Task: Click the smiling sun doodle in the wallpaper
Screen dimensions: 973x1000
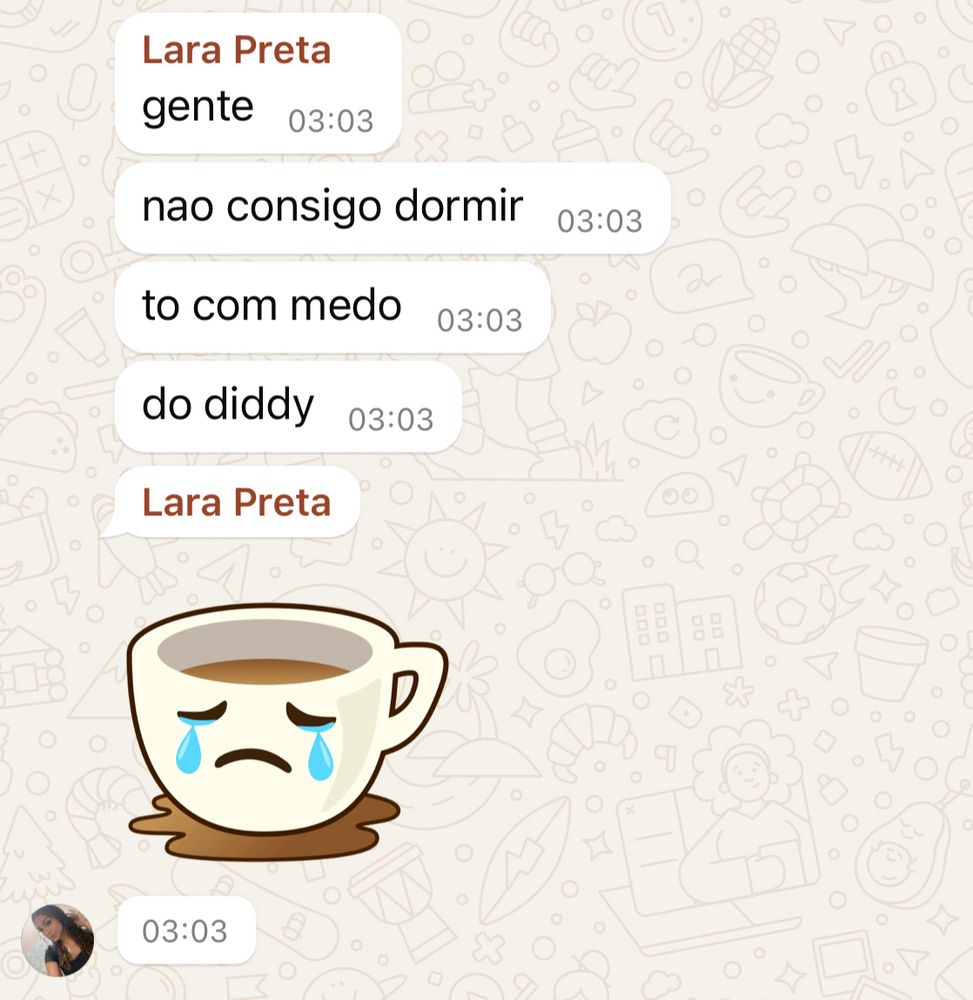Action: (444, 557)
